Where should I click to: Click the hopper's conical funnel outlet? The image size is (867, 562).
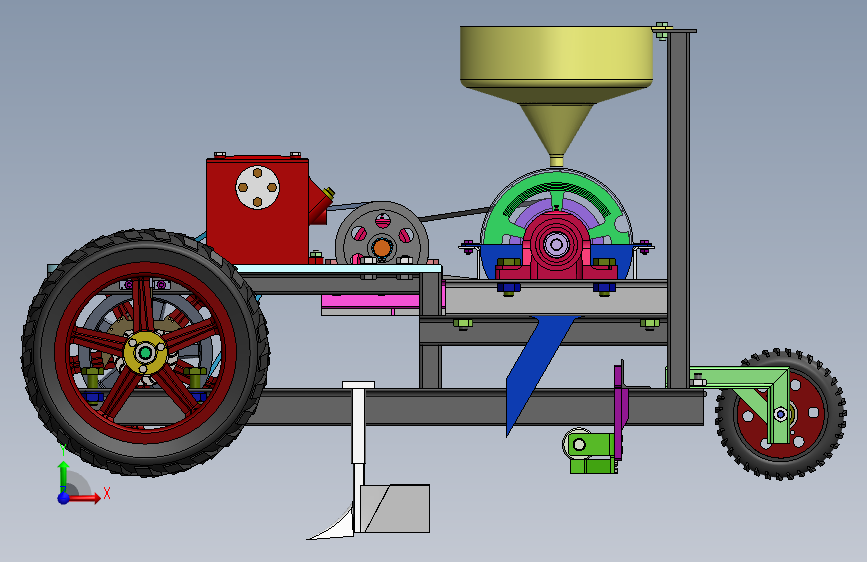pyautogui.click(x=556, y=130)
